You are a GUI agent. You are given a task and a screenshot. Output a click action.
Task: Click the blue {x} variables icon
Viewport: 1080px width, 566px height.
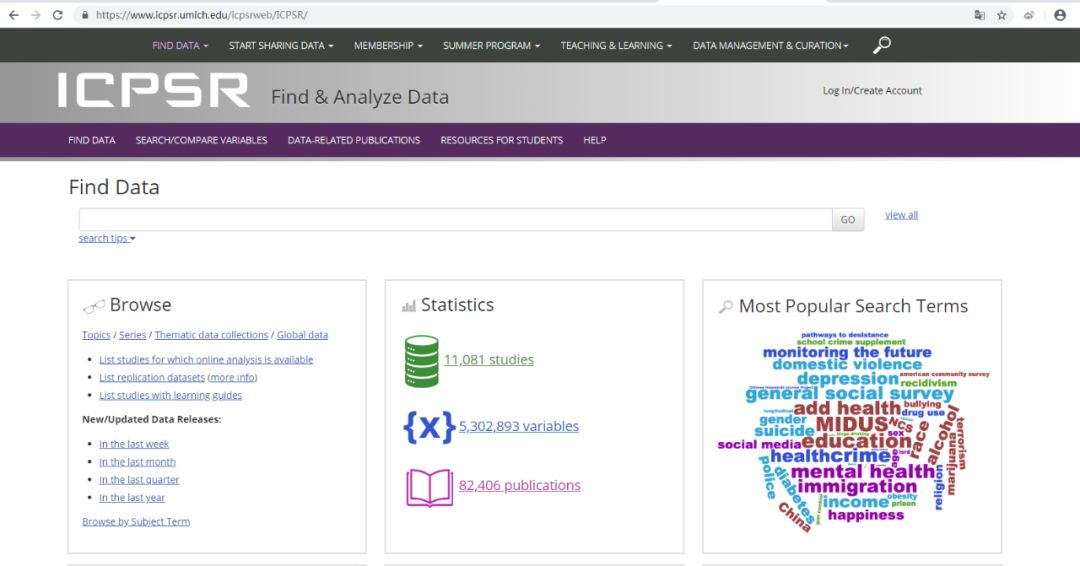coord(428,426)
